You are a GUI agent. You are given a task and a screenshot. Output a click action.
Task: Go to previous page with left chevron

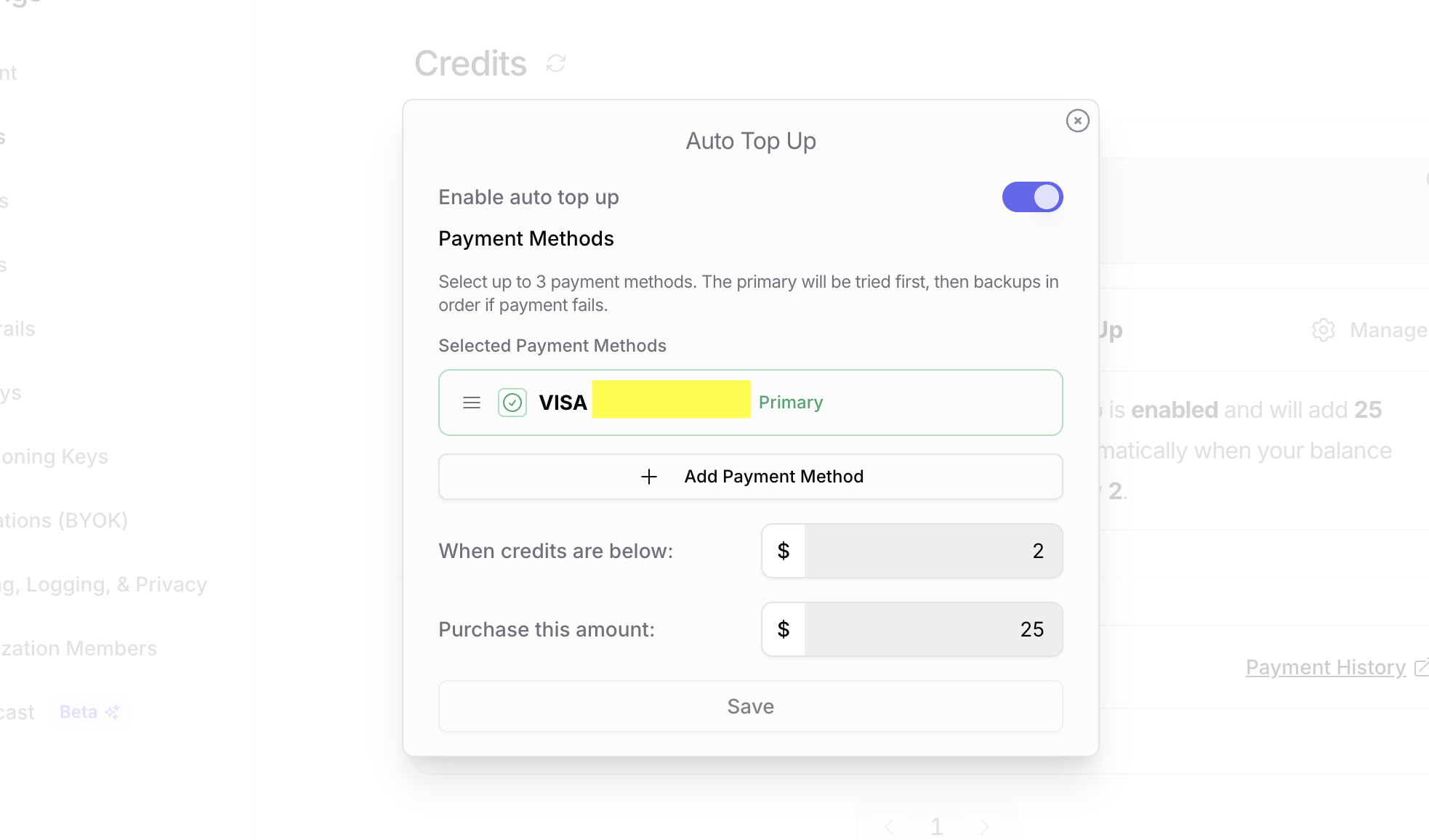(889, 826)
